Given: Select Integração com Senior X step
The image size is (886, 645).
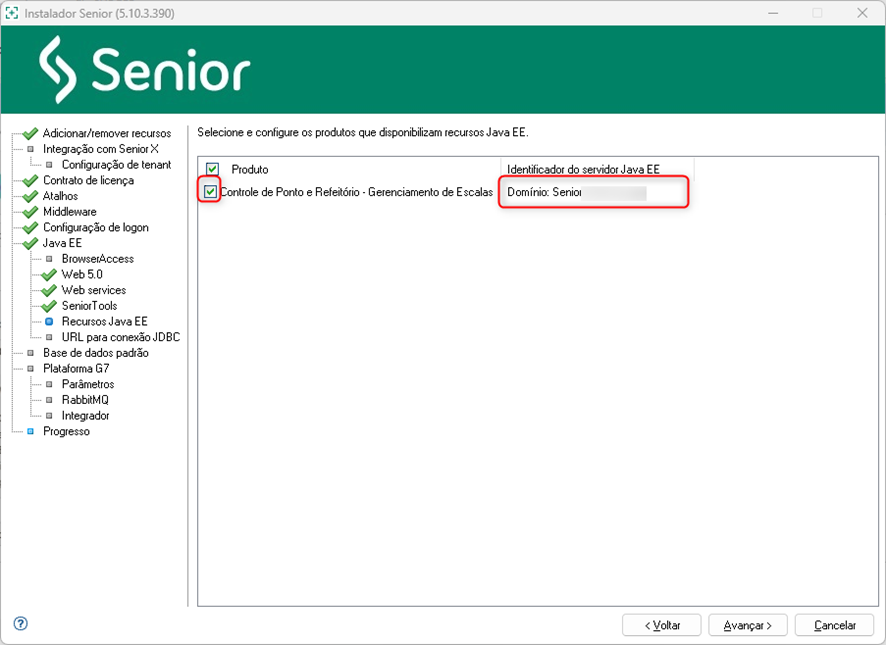Looking at the screenshot, I should (x=101, y=149).
